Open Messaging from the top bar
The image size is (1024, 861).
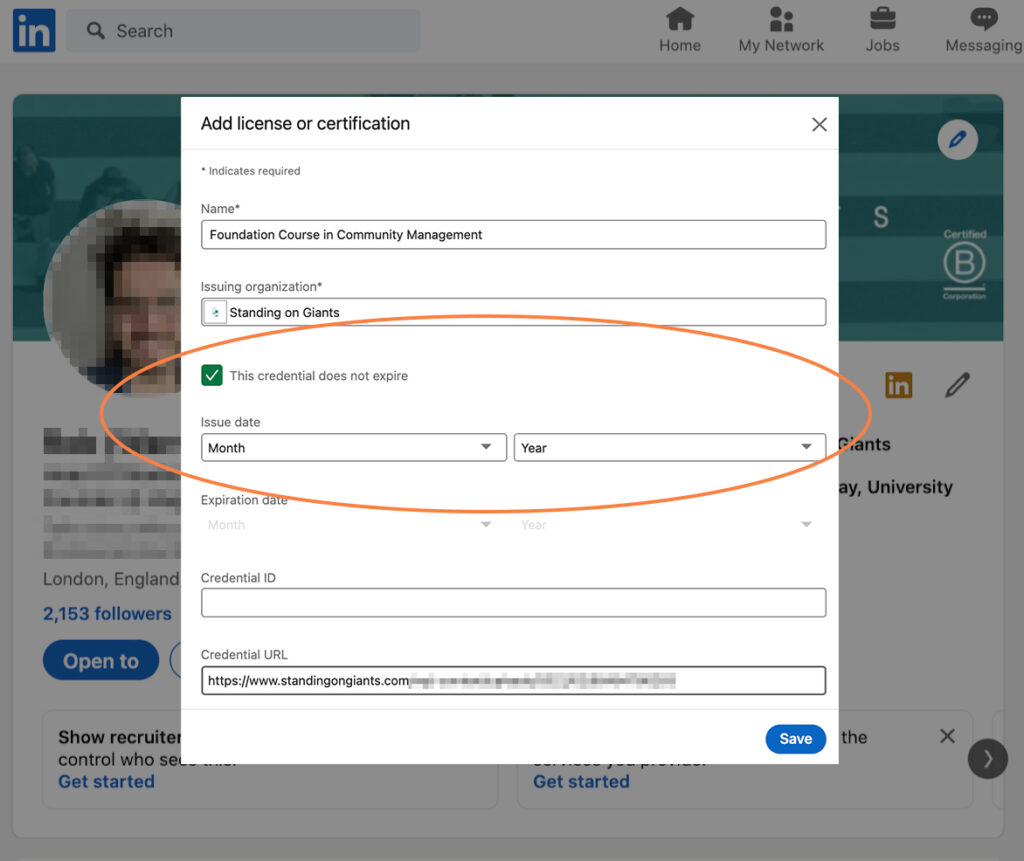pyautogui.click(x=984, y=30)
